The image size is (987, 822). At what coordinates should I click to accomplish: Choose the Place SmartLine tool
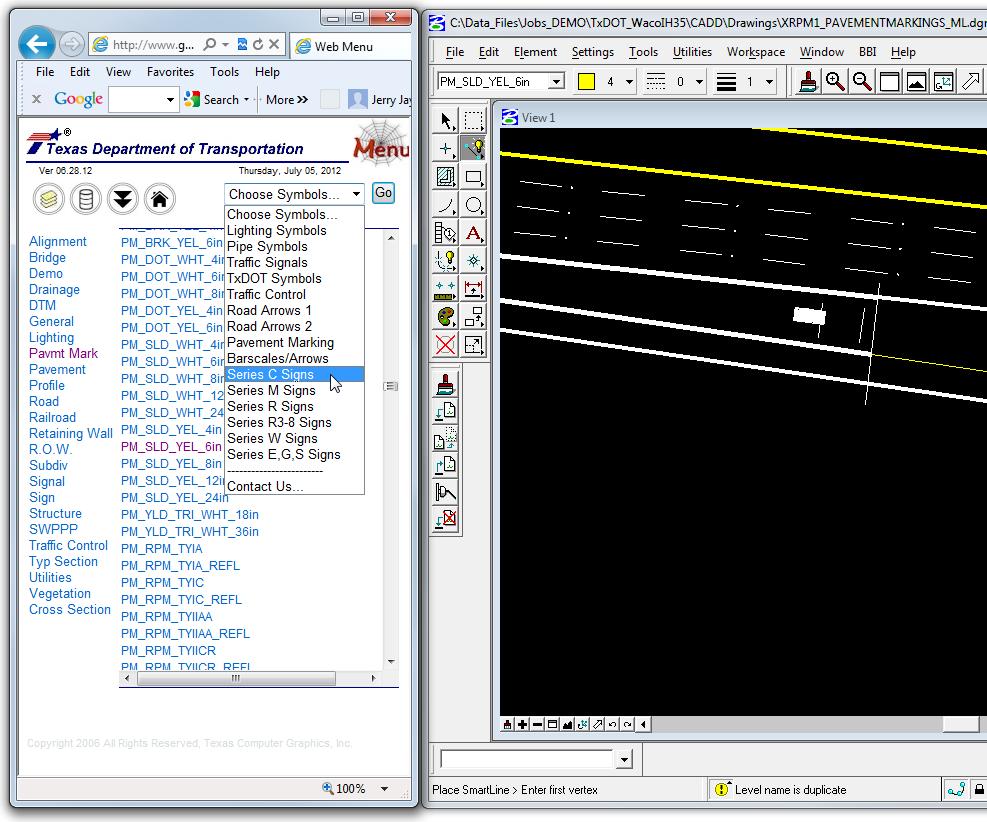pos(473,149)
